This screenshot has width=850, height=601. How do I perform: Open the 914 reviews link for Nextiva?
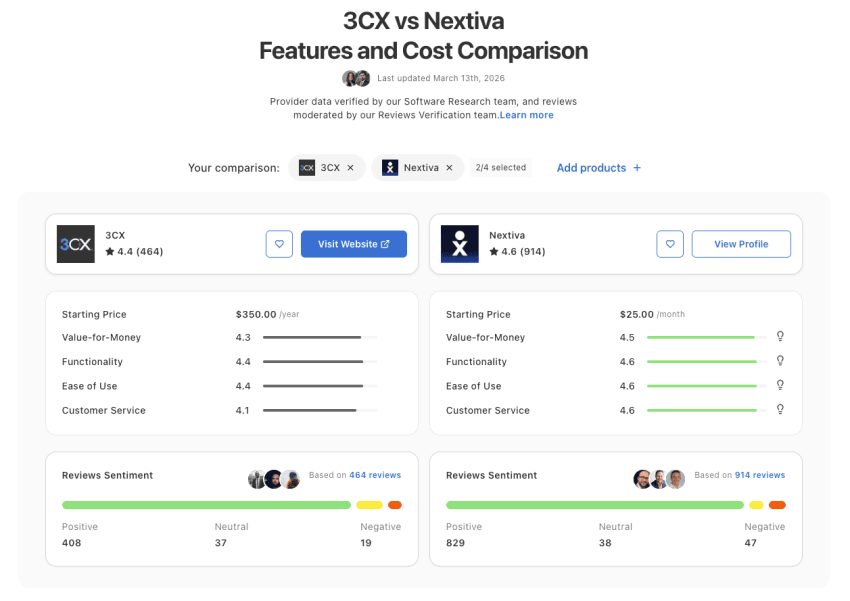pos(759,474)
